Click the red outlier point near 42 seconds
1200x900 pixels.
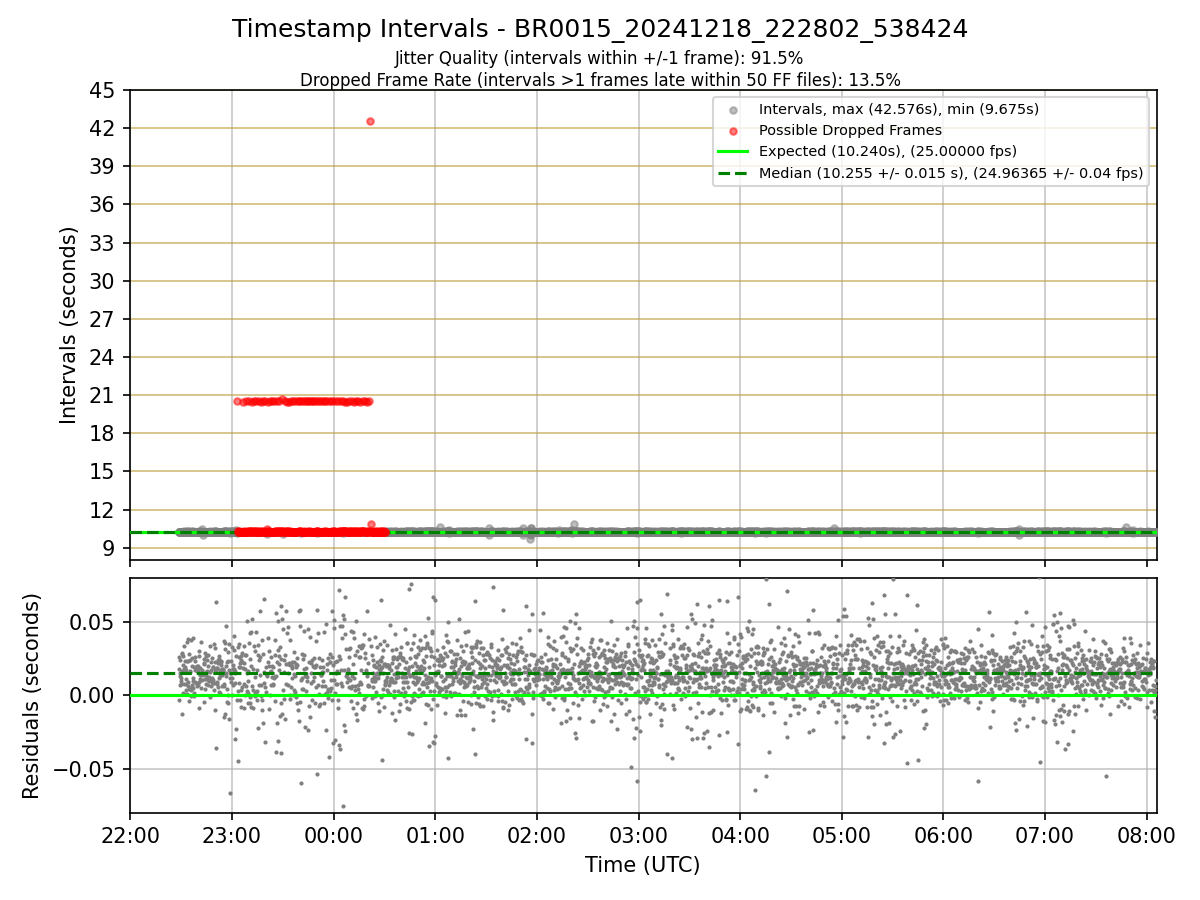370,121
